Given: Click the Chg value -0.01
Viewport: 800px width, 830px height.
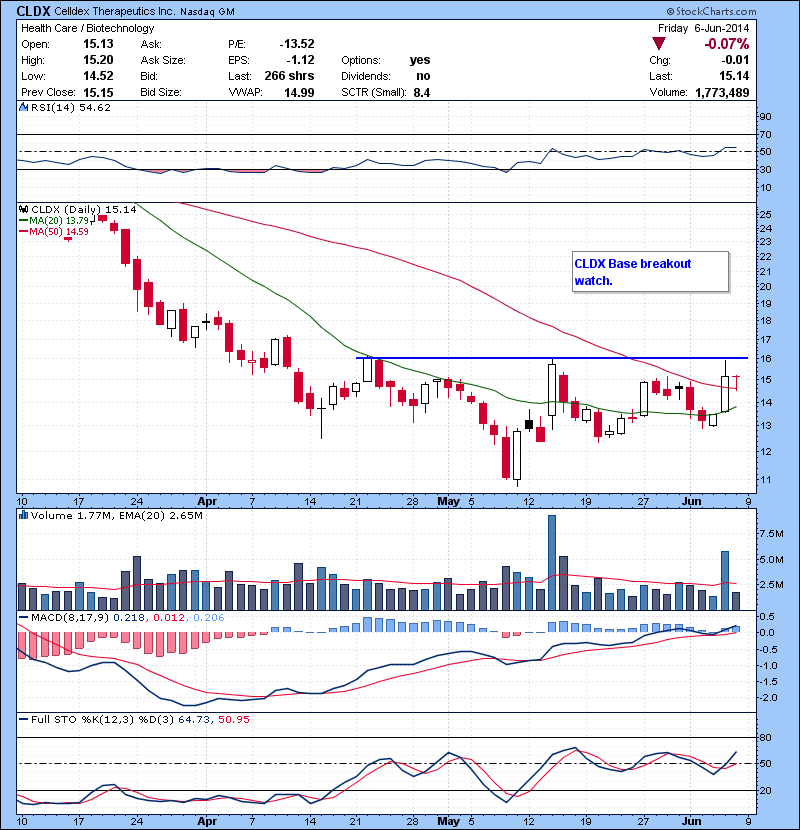Looking at the screenshot, I should coord(735,60).
